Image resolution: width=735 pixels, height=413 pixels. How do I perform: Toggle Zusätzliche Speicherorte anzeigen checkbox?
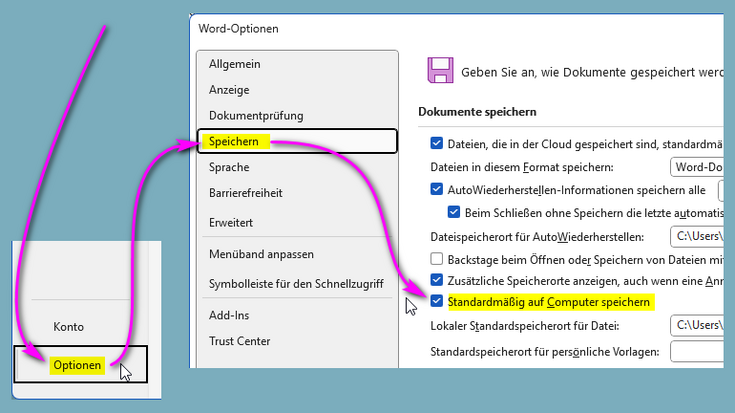click(x=436, y=280)
